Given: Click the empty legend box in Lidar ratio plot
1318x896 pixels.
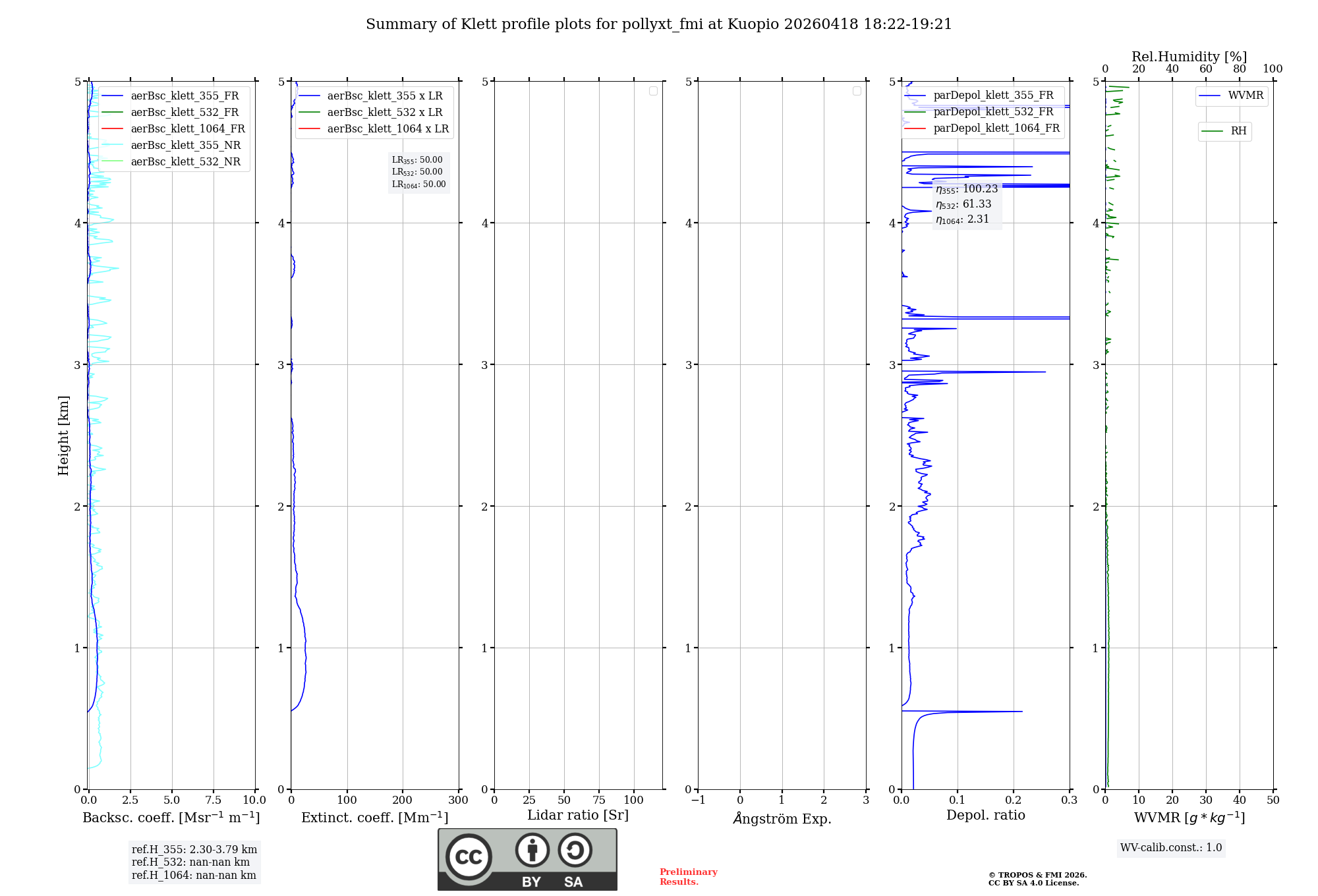Looking at the screenshot, I should pyautogui.click(x=653, y=91).
